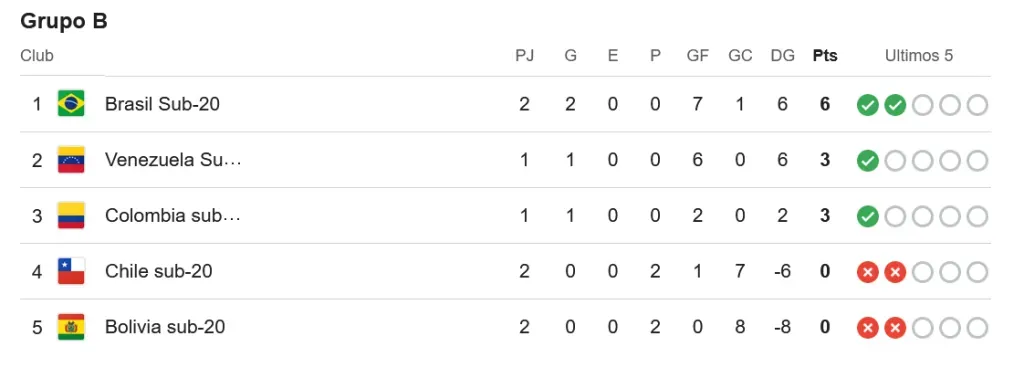Click Chile's first red loss icon
The image size is (1024, 378).
pyautogui.click(x=867, y=272)
